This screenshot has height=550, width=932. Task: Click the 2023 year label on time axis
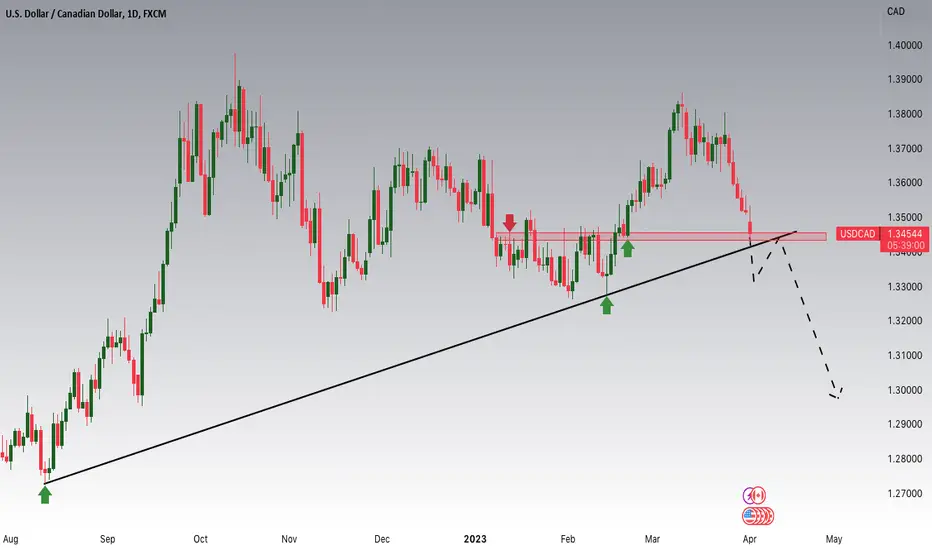(x=475, y=539)
